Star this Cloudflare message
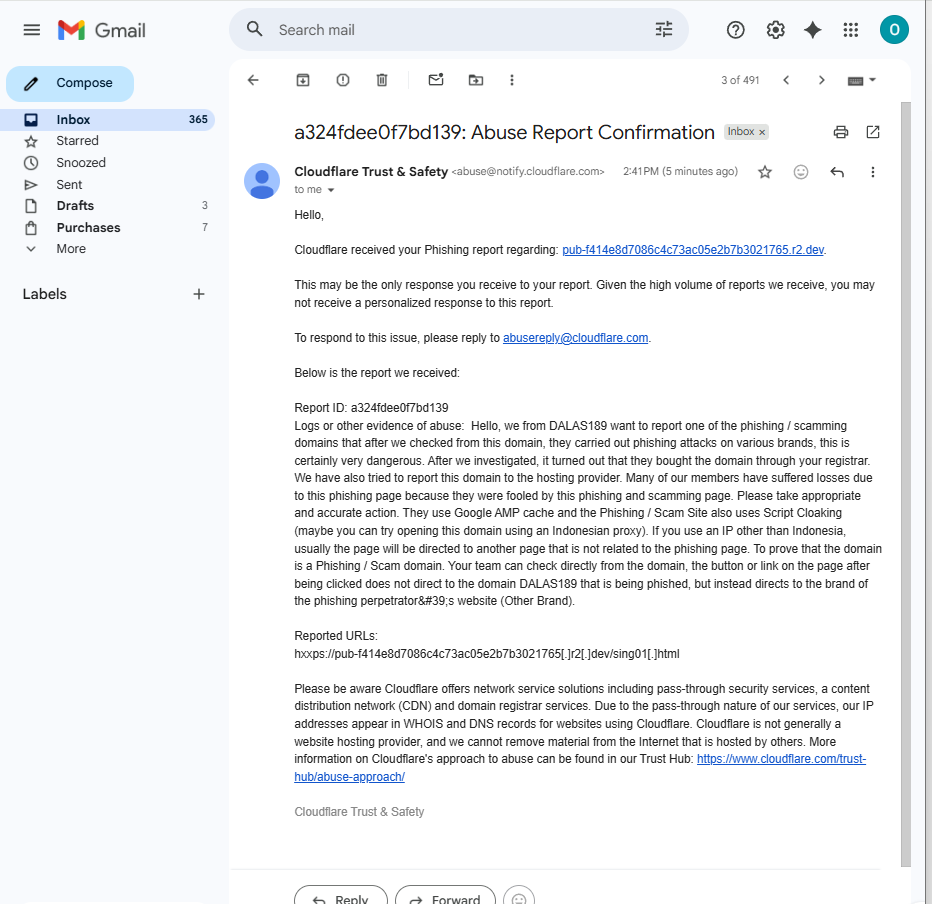 pos(765,172)
